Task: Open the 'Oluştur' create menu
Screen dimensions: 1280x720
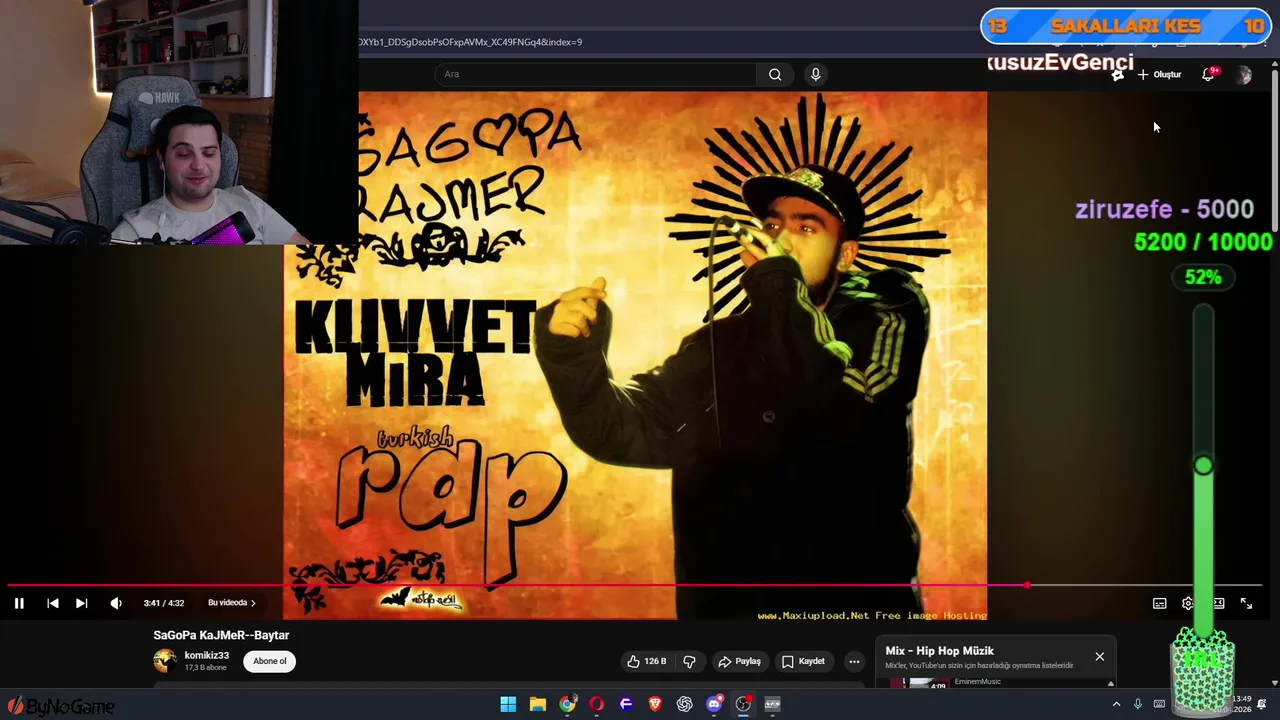Action: (x=1159, y=75)
